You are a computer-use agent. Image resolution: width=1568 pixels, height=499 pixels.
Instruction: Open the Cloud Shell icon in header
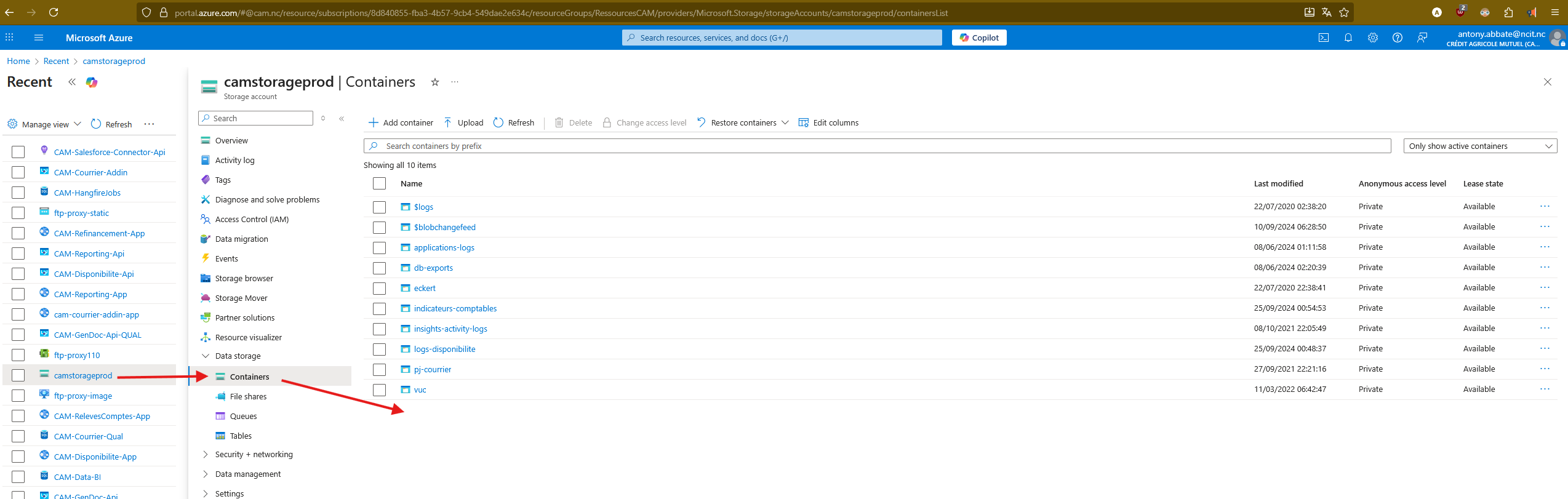[1323, 38]
